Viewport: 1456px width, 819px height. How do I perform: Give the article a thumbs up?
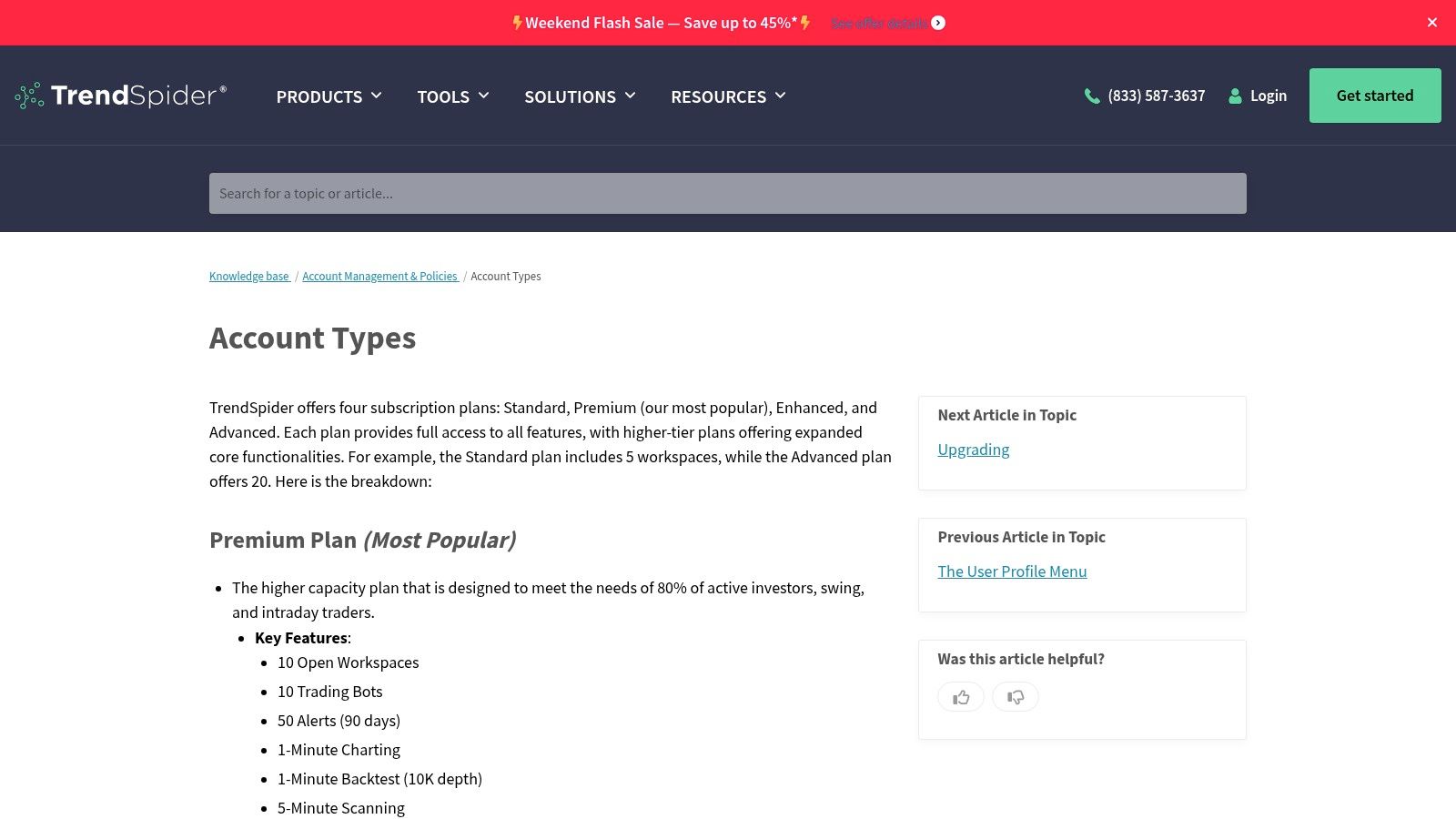point(961,697)
